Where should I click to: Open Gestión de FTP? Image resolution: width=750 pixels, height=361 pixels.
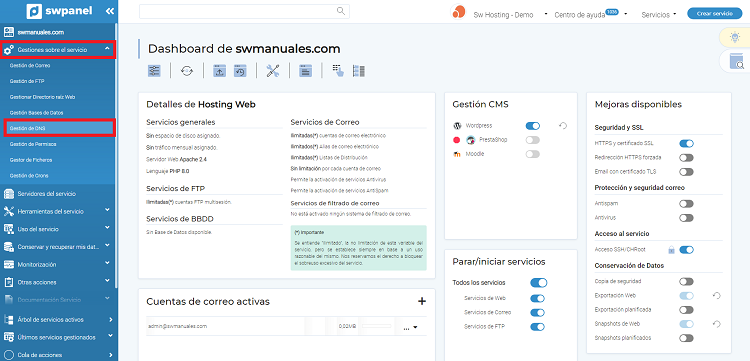coord(27,81)
